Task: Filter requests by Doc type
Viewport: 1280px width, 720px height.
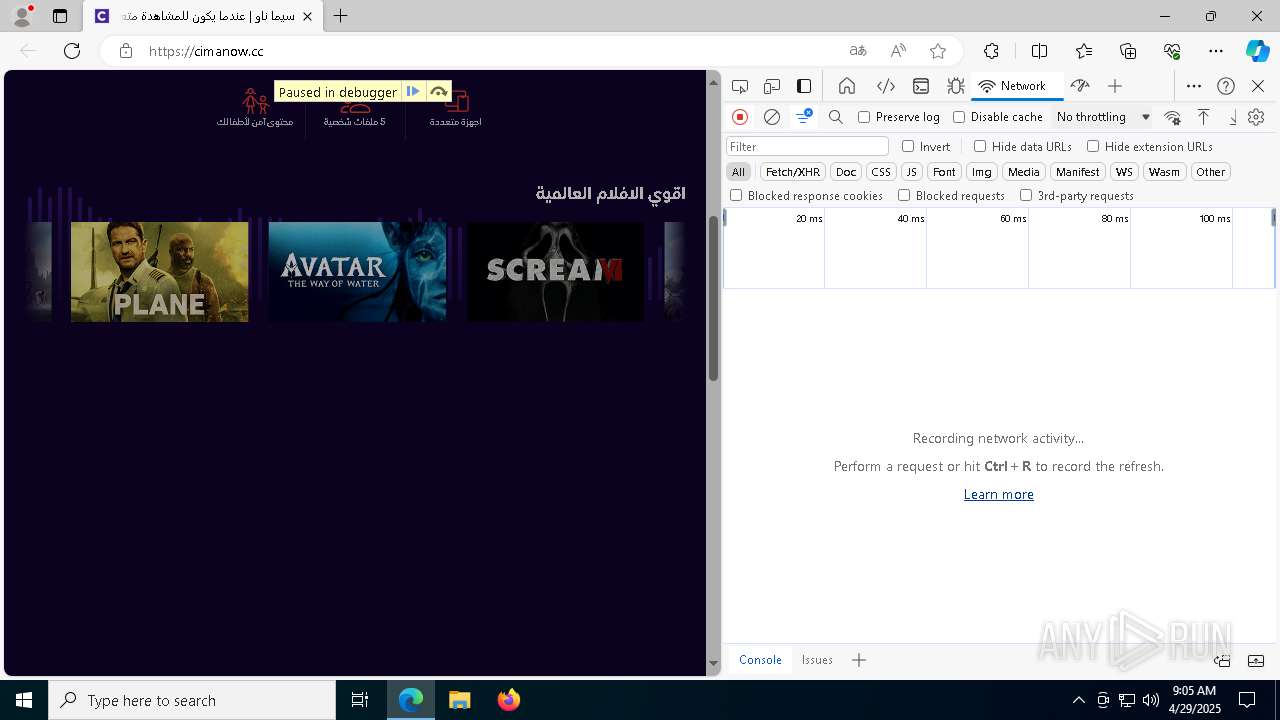Action: pos(846,172)
